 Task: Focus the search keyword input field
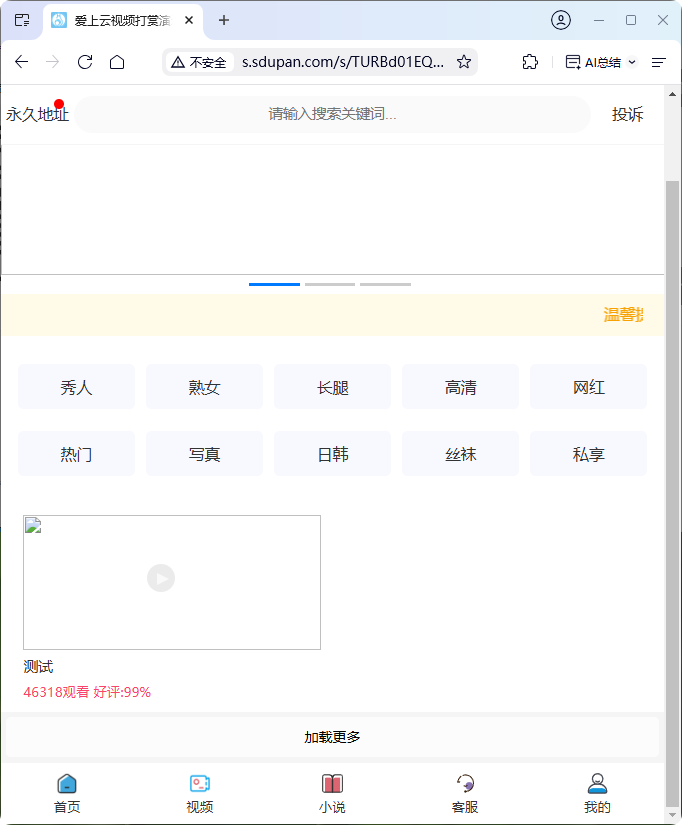333,114
